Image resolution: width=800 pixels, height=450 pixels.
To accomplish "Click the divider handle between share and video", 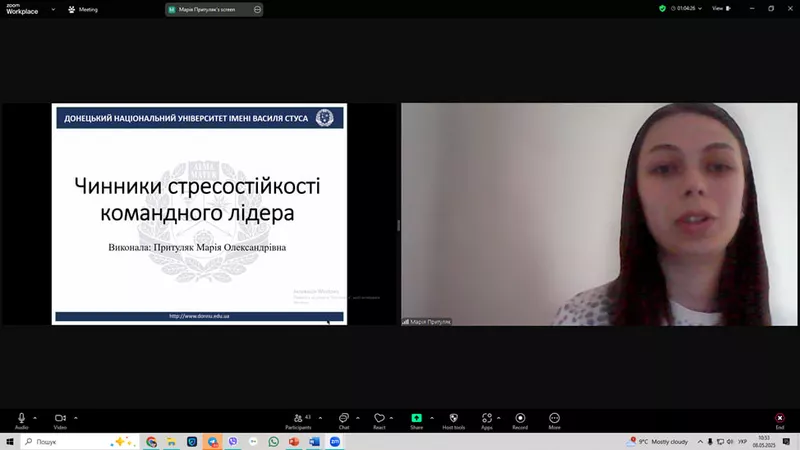I will coord(398,225).
